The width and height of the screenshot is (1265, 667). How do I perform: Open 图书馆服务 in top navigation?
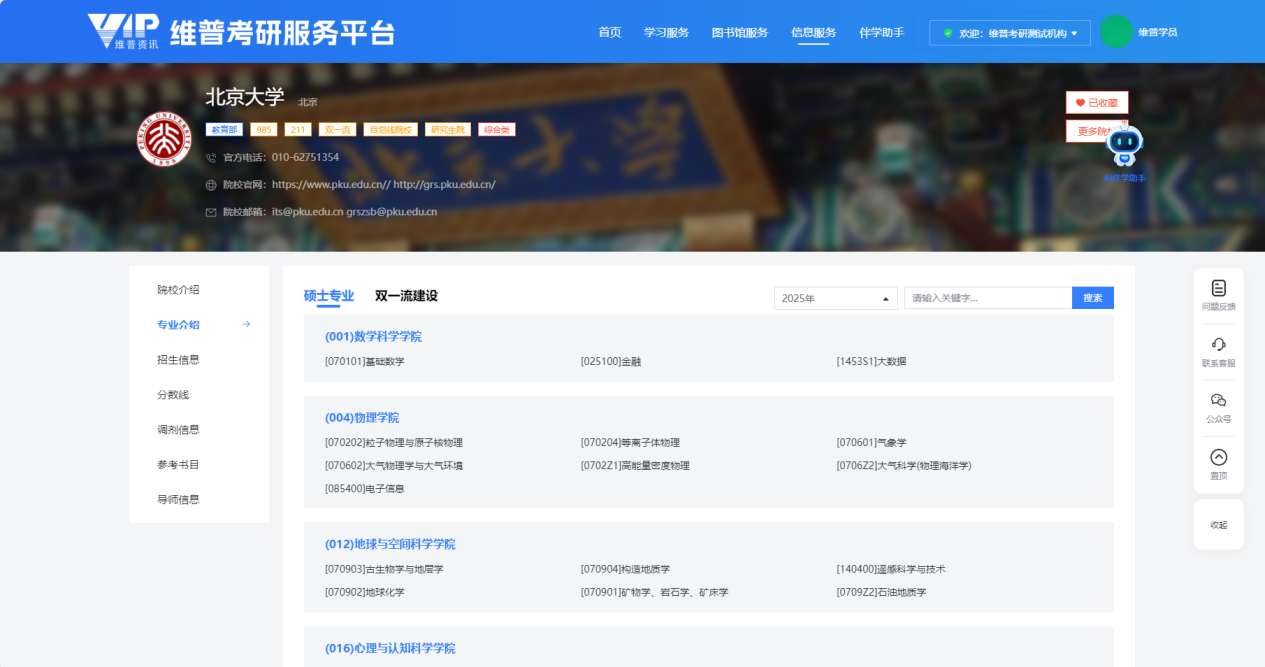(x=740, y=32)
